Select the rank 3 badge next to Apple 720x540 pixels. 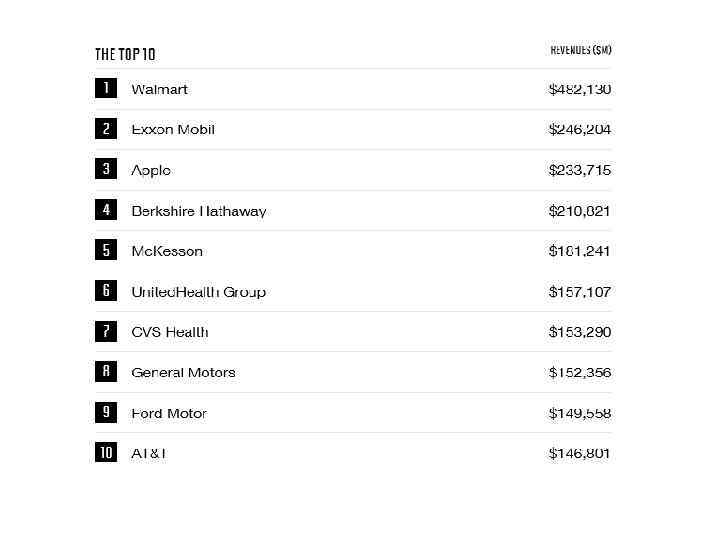[105, 170]
